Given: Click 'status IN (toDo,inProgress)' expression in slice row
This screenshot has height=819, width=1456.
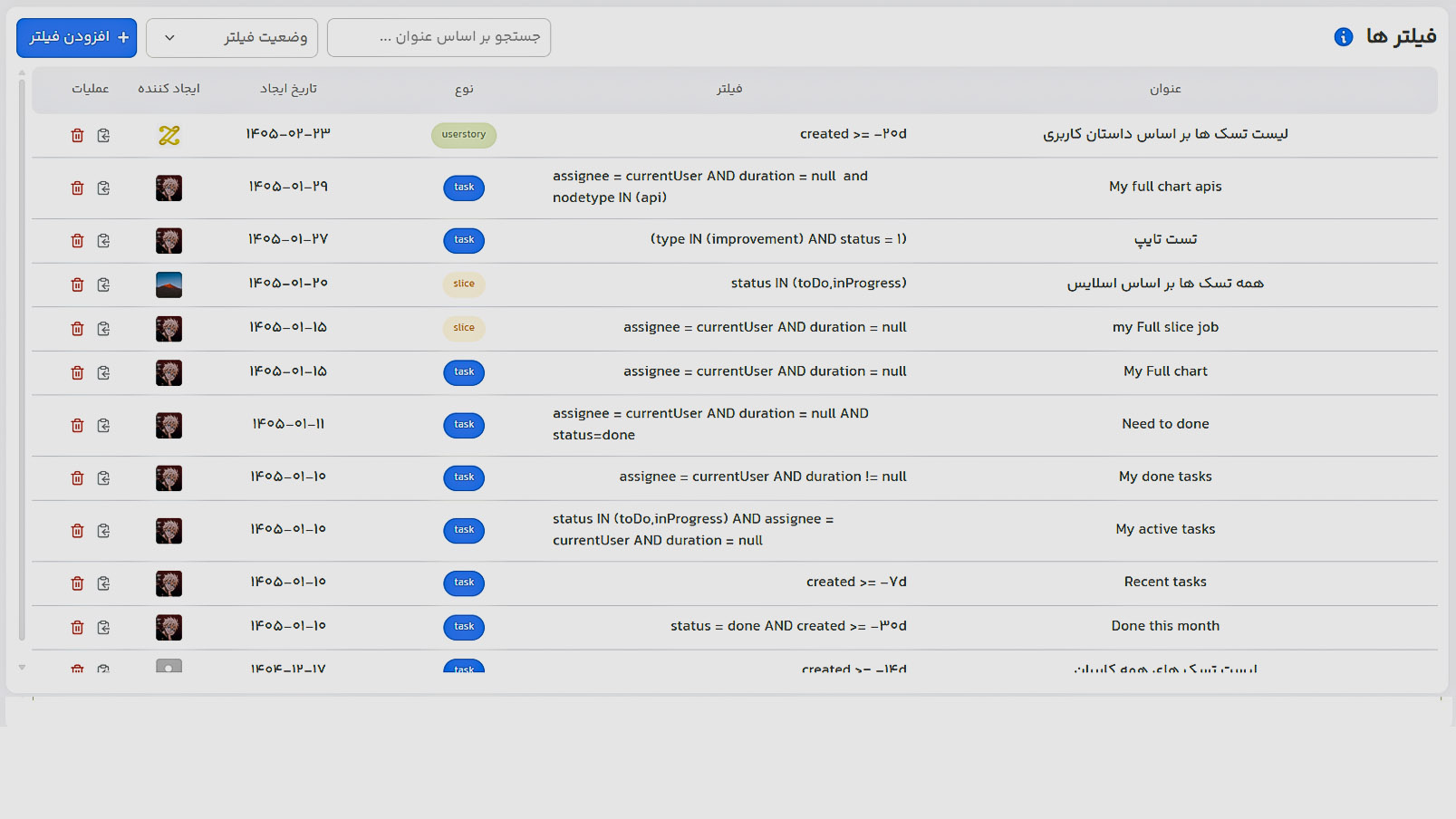Looking at the screenshot, I should tap(818, 284).
